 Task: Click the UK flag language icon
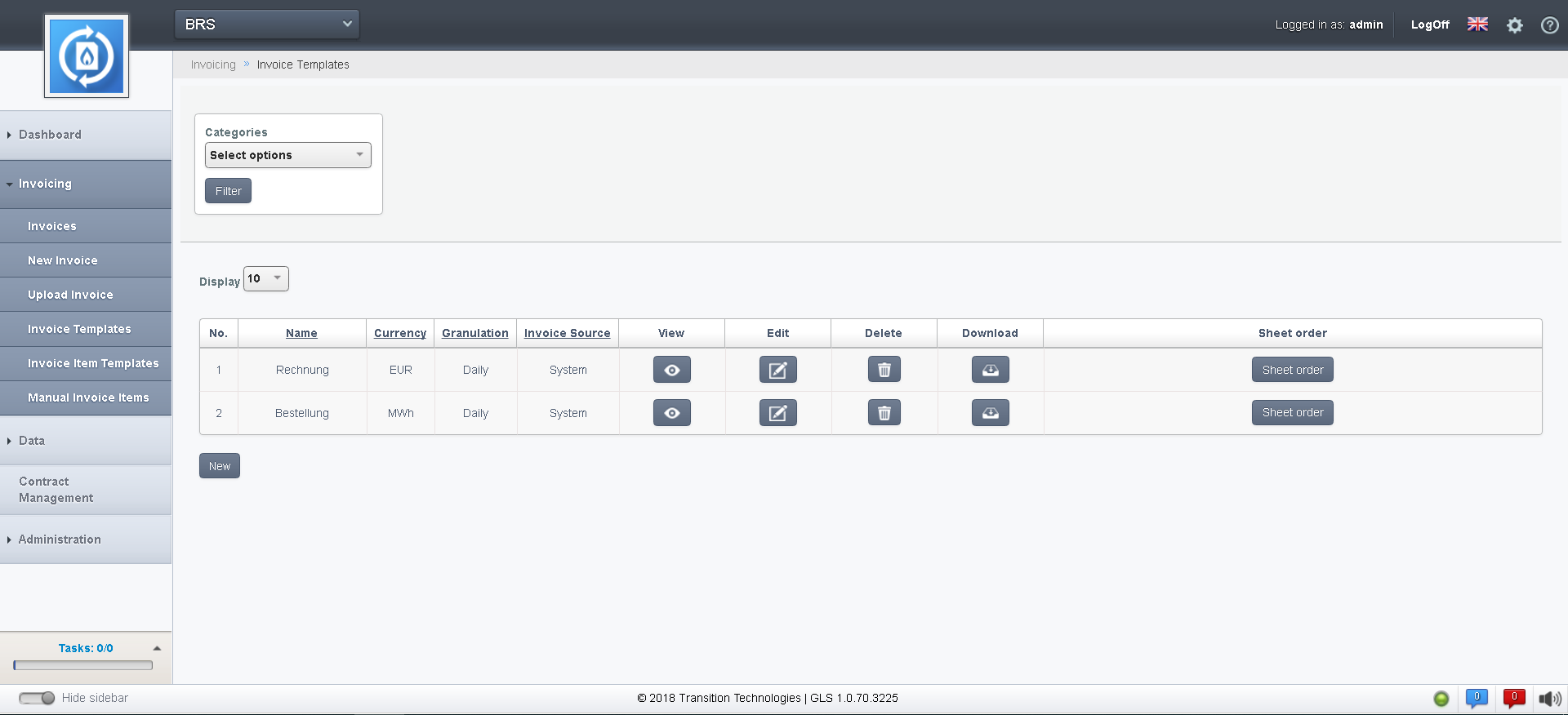1477,24
